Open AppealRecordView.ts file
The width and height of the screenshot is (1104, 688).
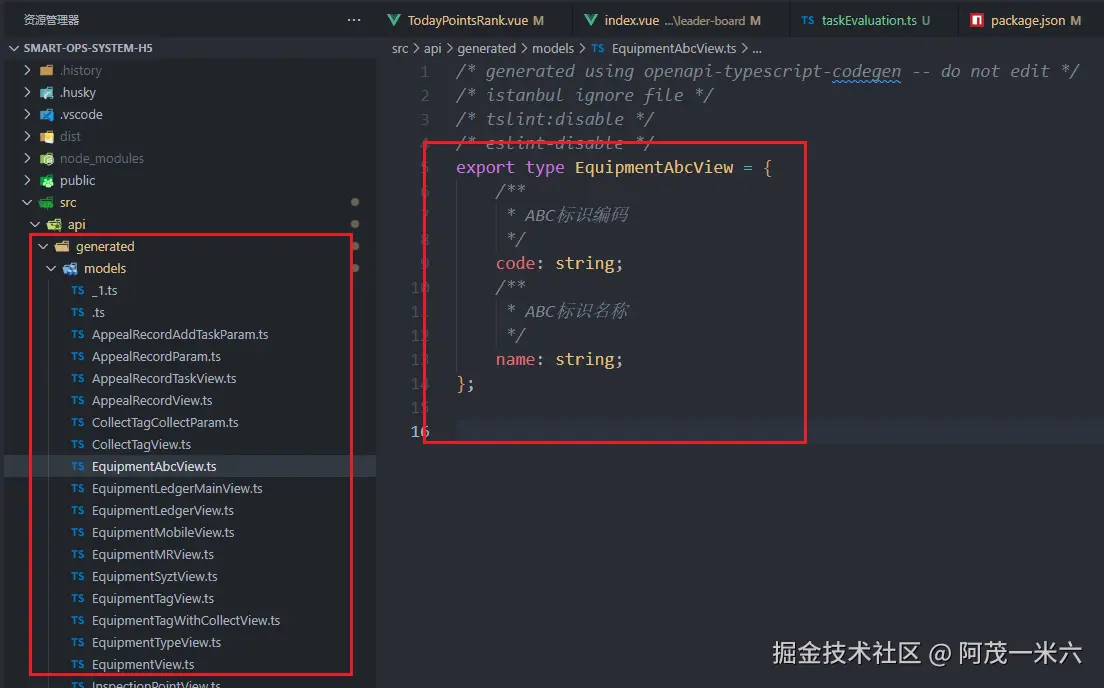point(152,400)
